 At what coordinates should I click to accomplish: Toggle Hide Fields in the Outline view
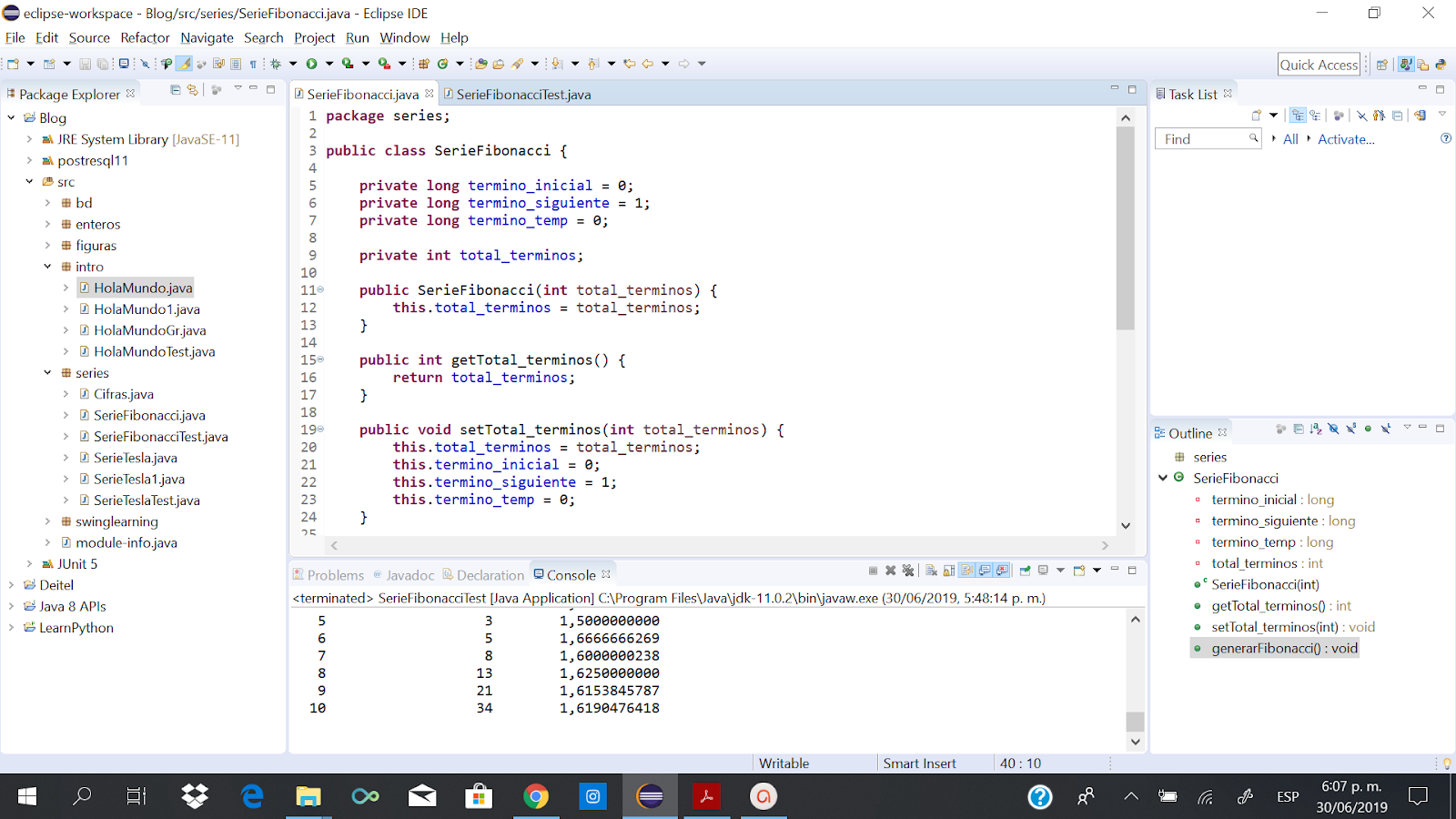[1334, 430]
